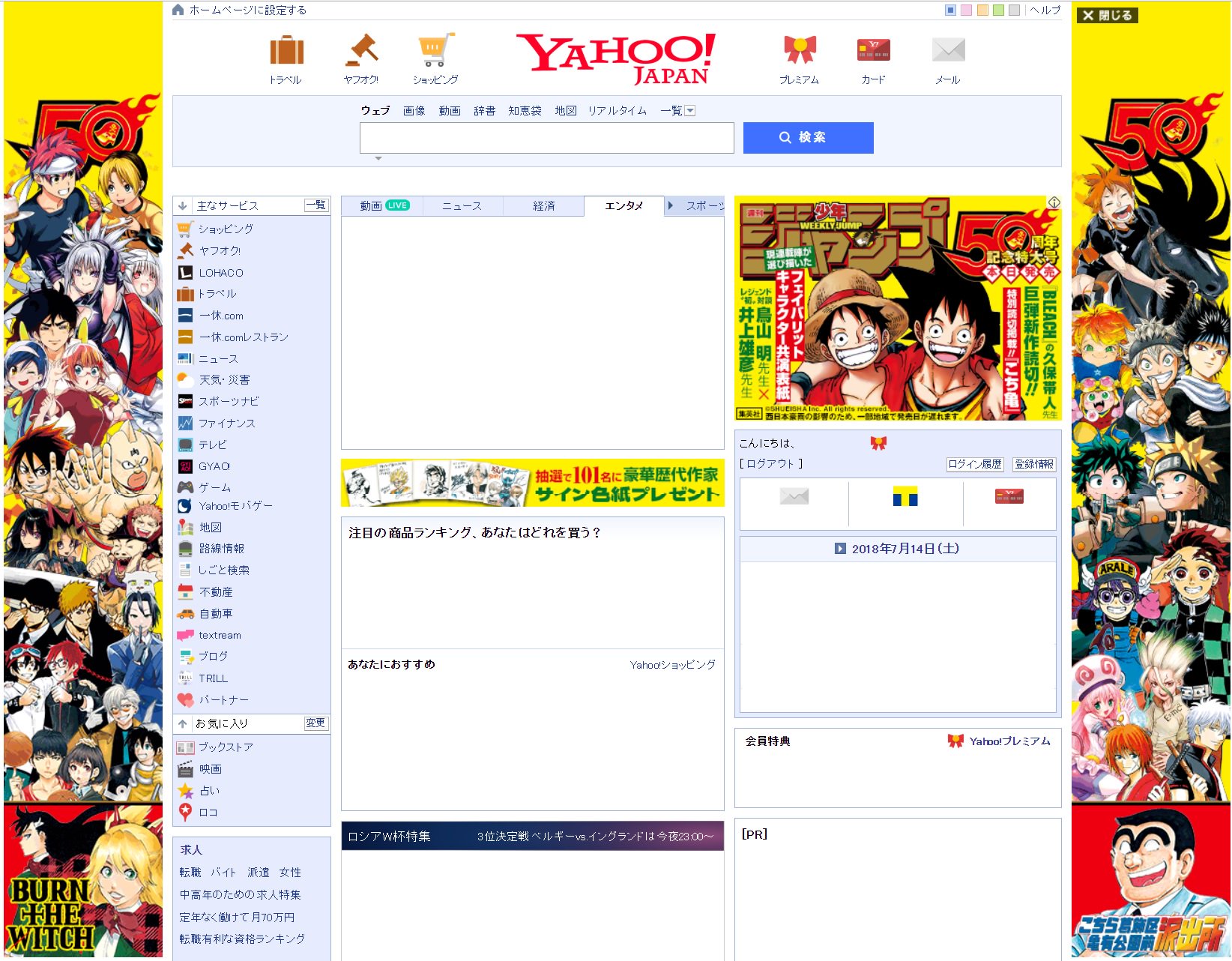Open Mail with the envelope icon
The height and width of the screenshot is (961, 1232).
tap(947, 49)
